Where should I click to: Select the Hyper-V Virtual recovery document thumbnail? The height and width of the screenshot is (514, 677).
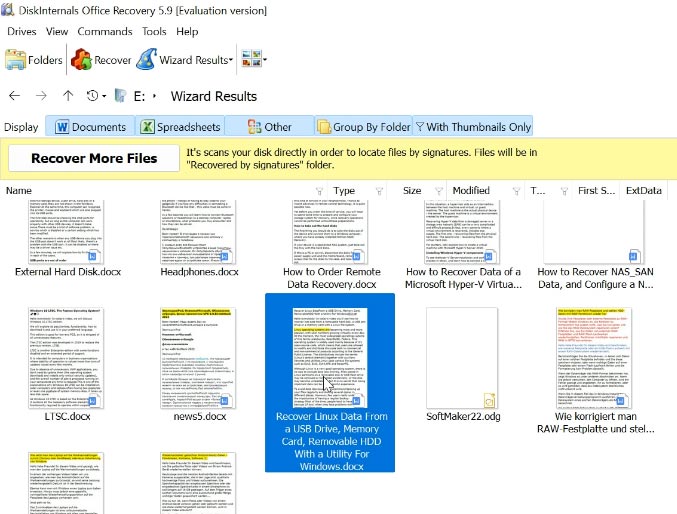pyautogui.click(x=462, y=232)
